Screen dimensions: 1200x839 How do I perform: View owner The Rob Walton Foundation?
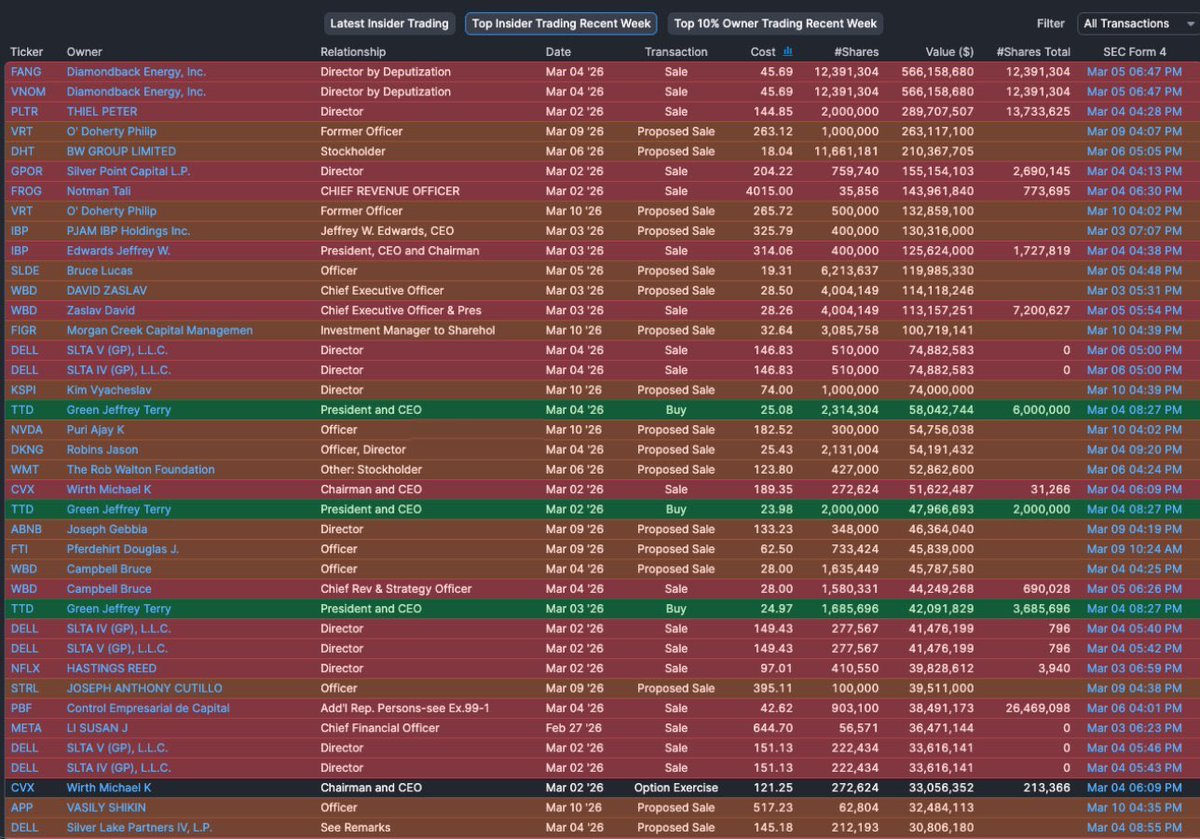[141, 470]
